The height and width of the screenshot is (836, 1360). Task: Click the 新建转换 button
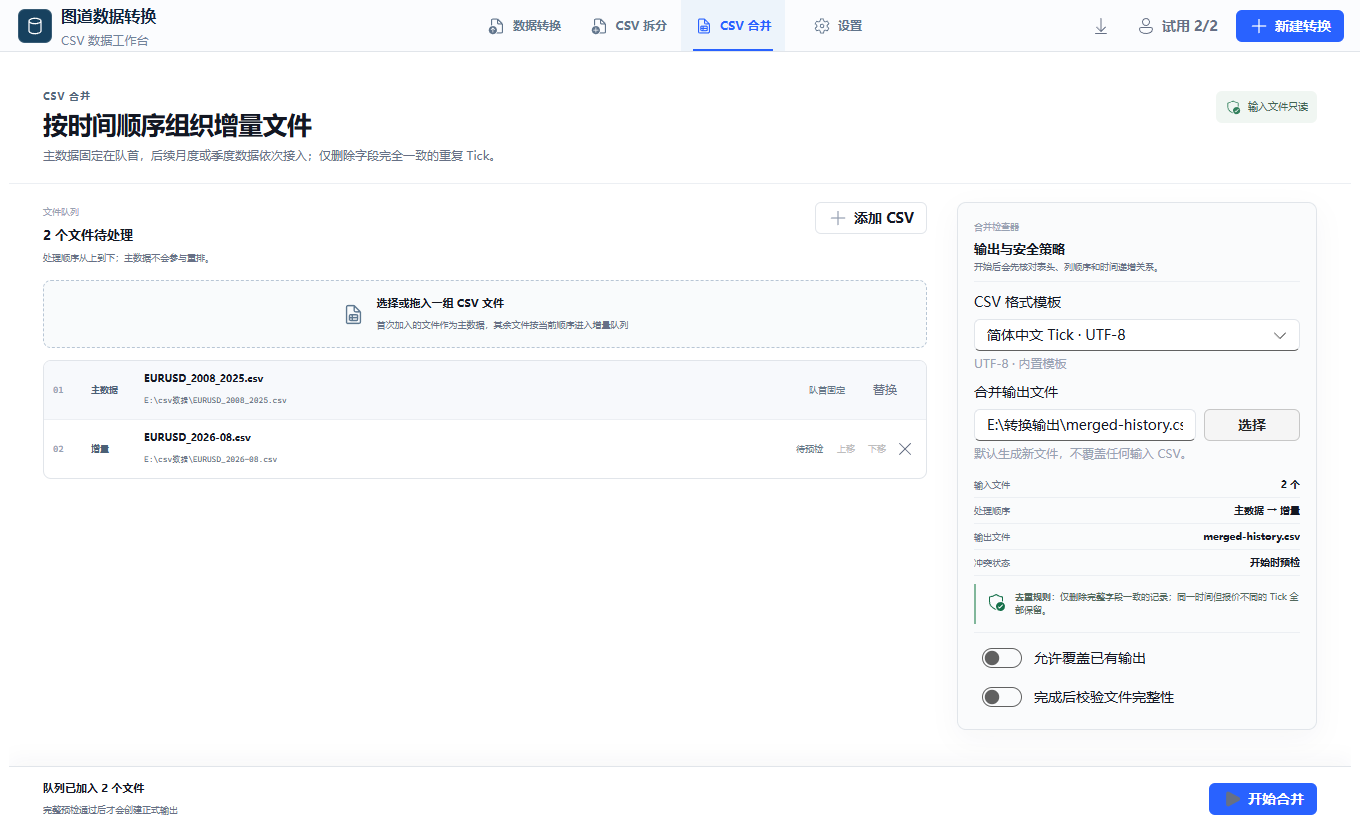point(1290,26)
